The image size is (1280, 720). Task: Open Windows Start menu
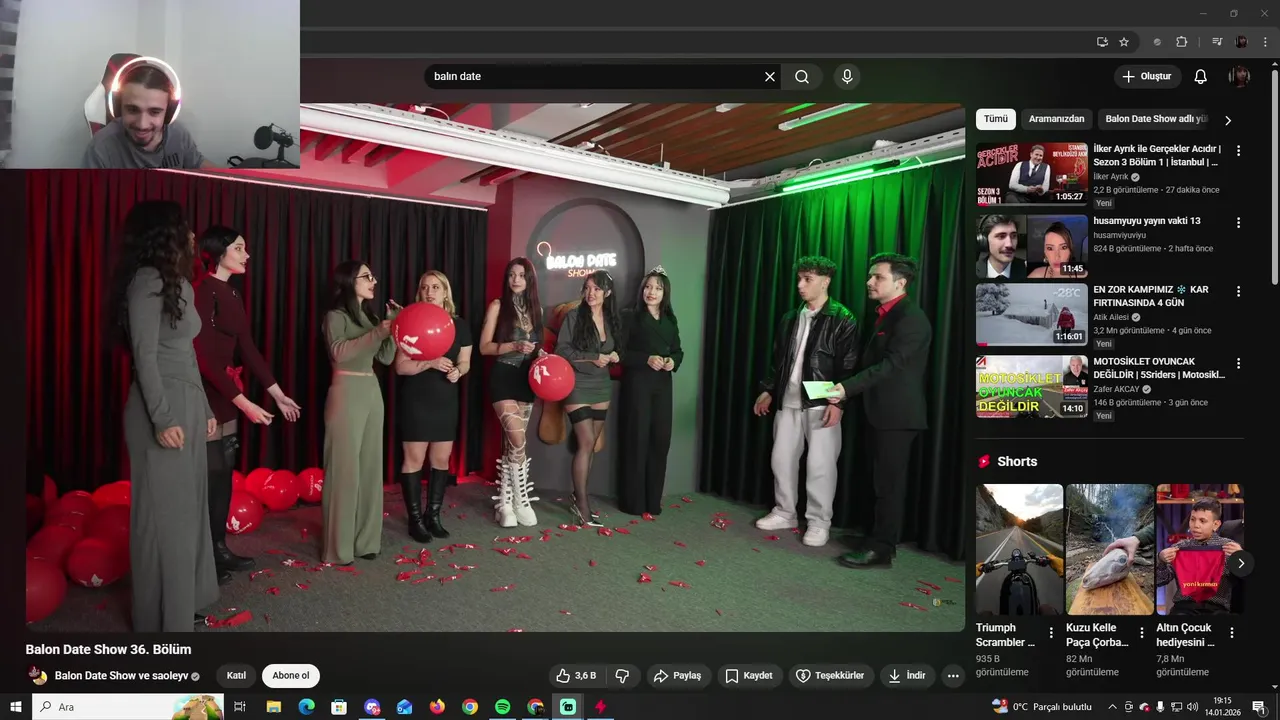coord(15,707)
